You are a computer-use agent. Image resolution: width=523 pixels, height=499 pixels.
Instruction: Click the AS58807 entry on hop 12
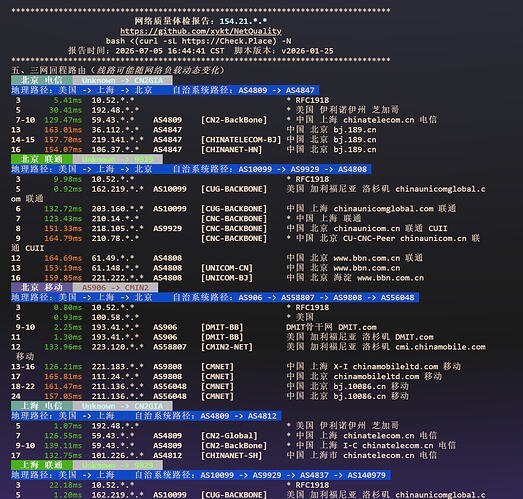(170, 347)
